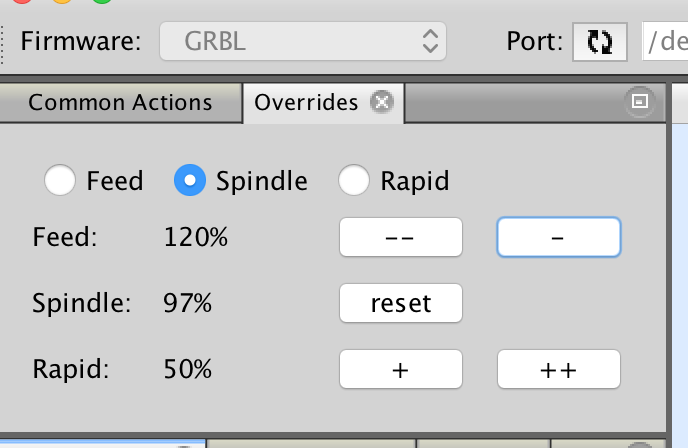Focus the Port path input field
Viewport: 688px width, 448px height.
(x=665, y=42)
